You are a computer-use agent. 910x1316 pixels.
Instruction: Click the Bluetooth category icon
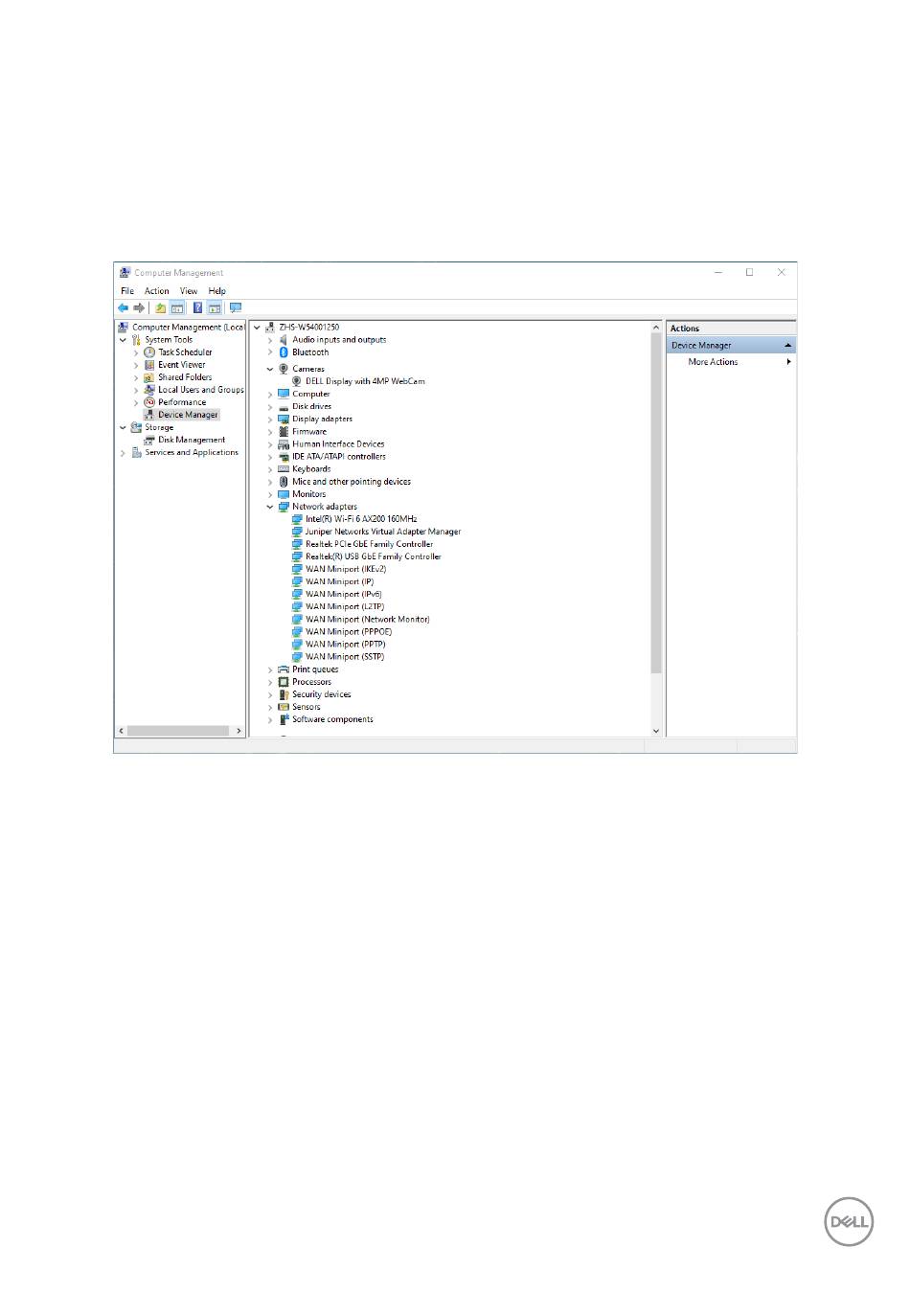(x=284, y=352)
